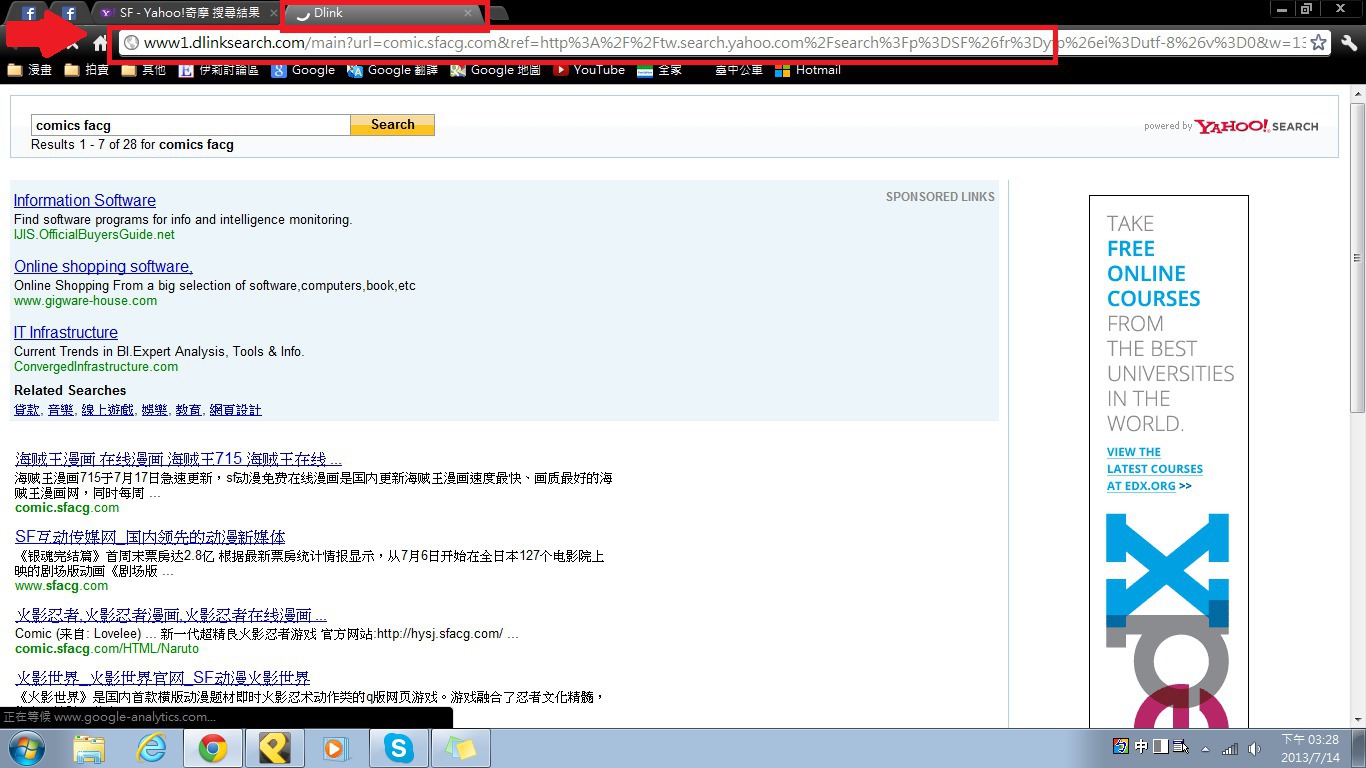Open the Google 翻譯 bookmark
The image size is (1366, 768).
click(x=392, y=70)
